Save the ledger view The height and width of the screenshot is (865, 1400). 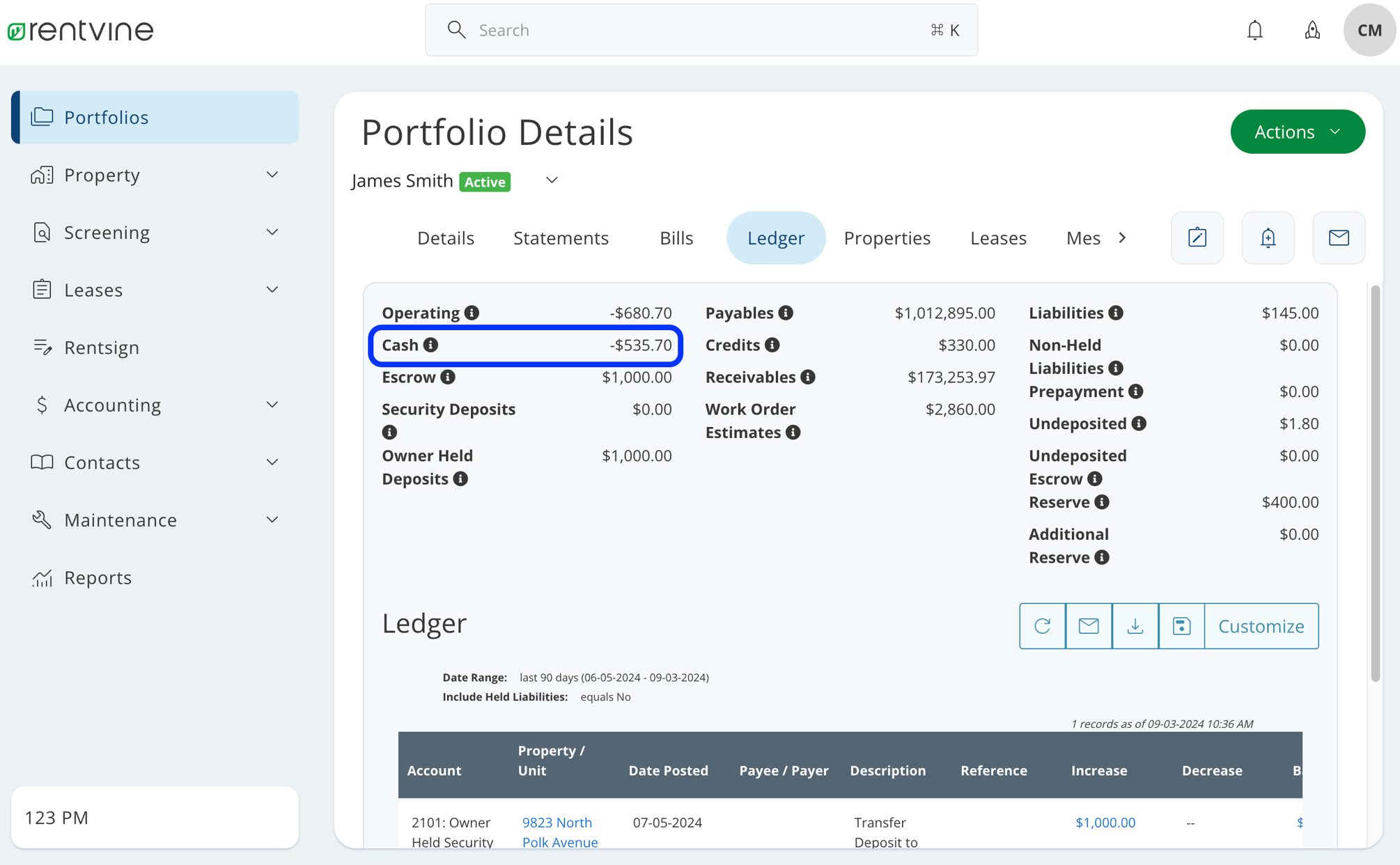pyautogui.click(x=1181, y=626)
